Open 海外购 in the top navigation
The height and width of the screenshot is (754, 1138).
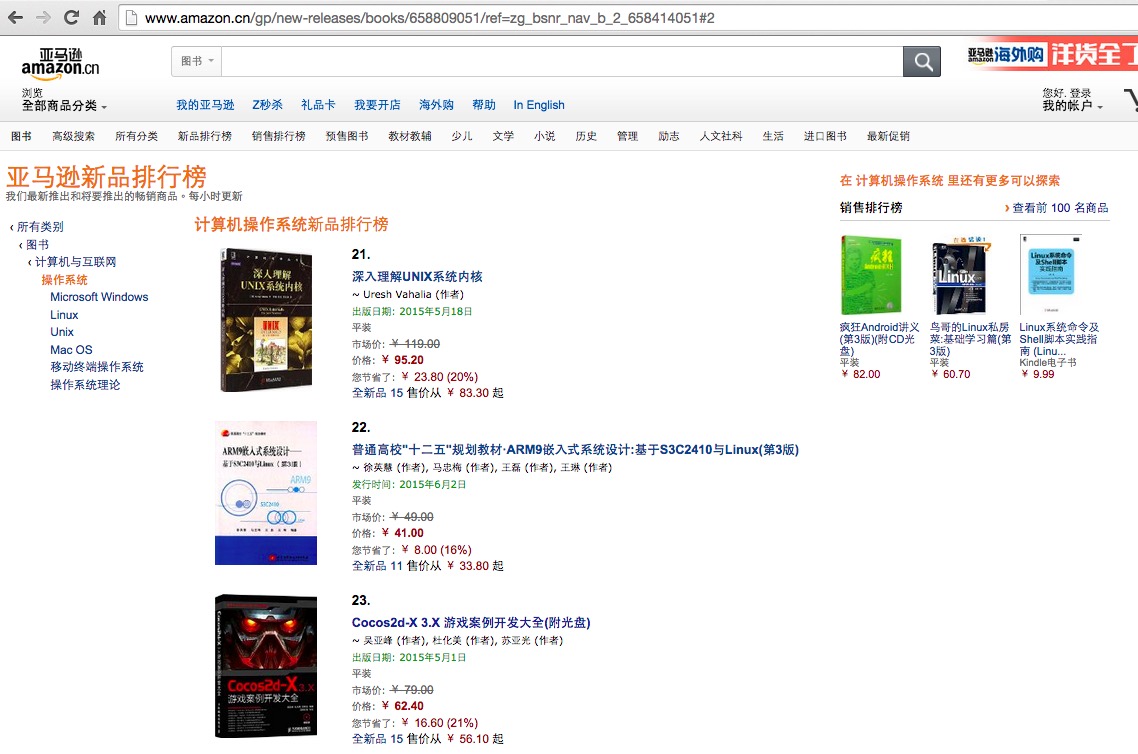(436, 105)
